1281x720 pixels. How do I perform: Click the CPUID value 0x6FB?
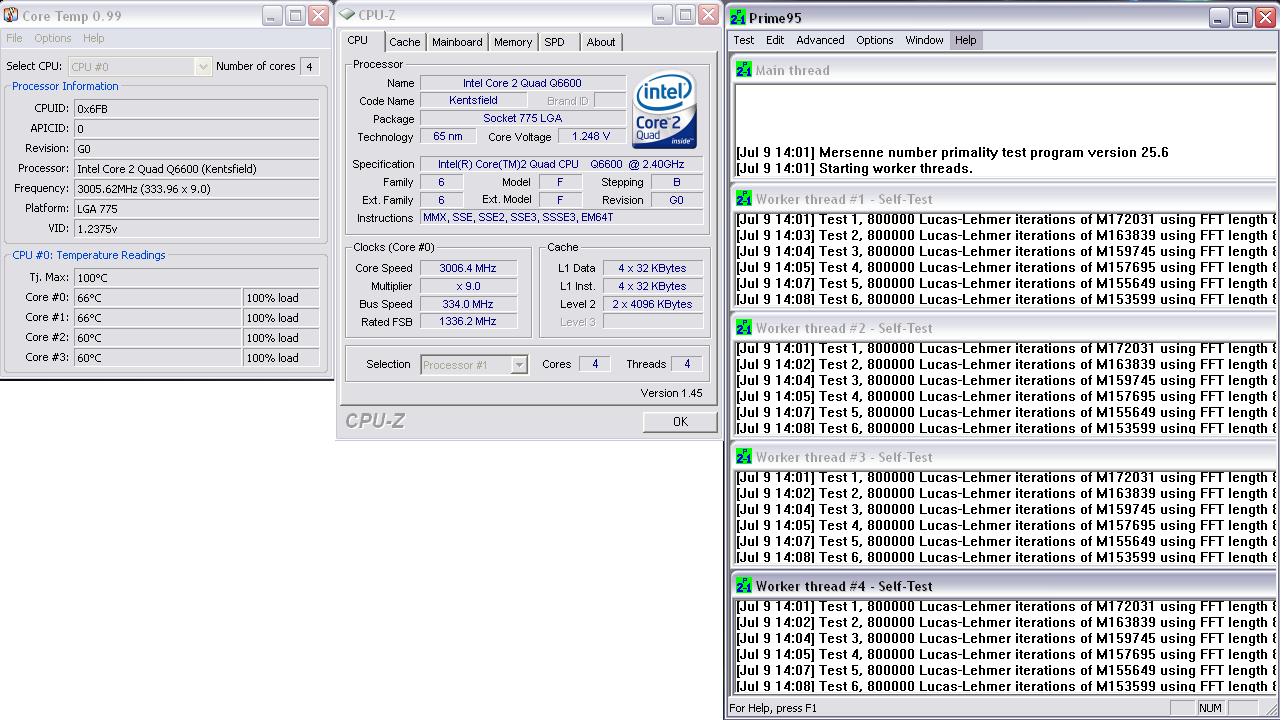pyautogui.click(x=197, y=109)
